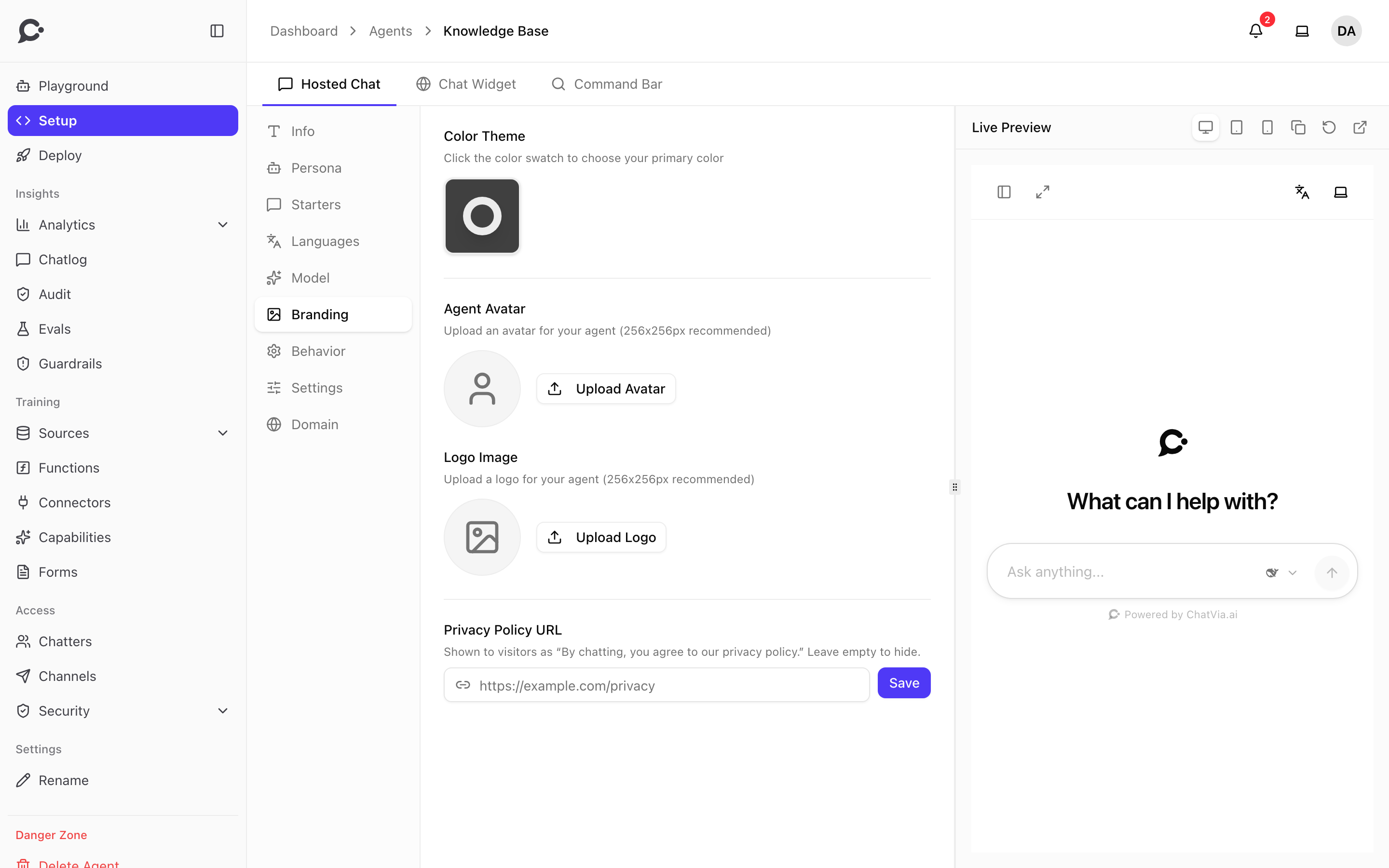Open Playground in the sidebar
This screenshot has width=1389, height=868.
point(123,86)
